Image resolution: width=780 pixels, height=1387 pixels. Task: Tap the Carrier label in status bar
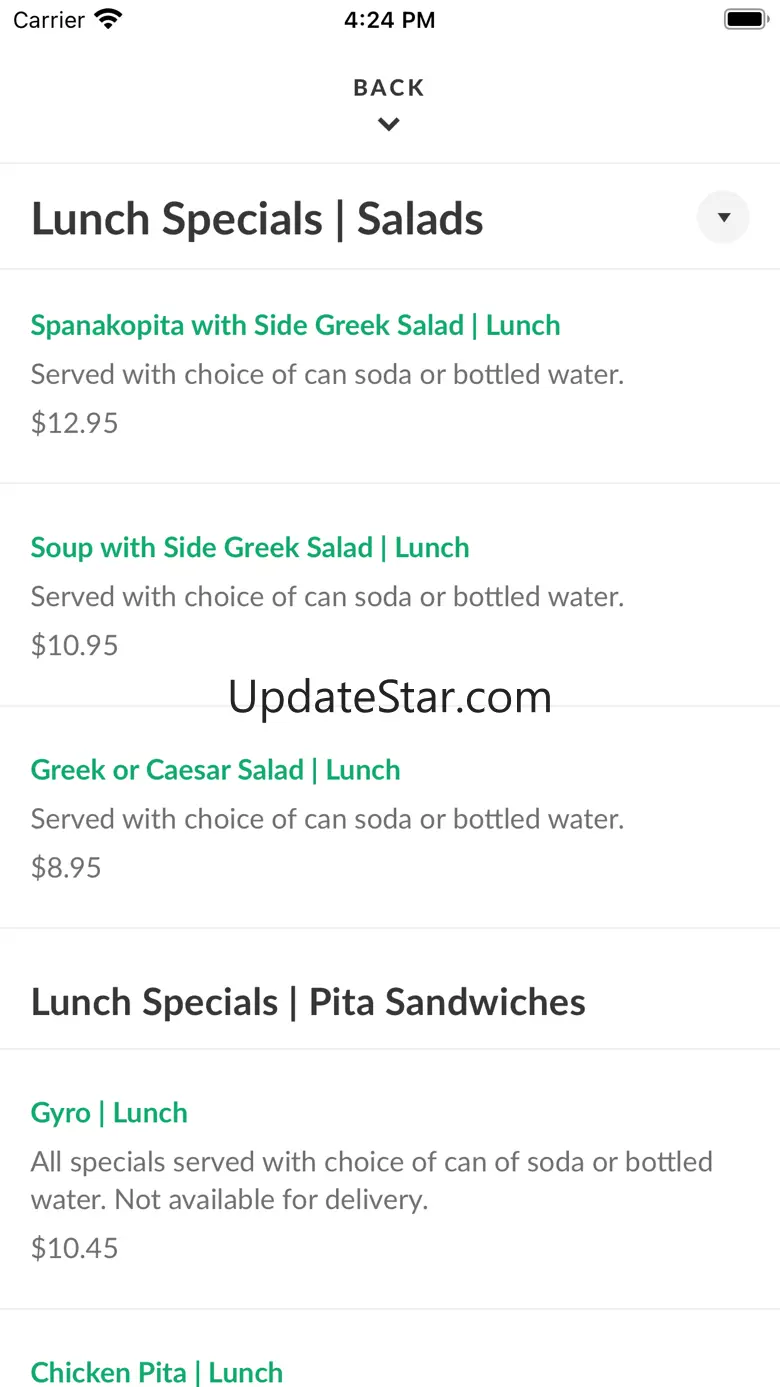click(49, 20)
